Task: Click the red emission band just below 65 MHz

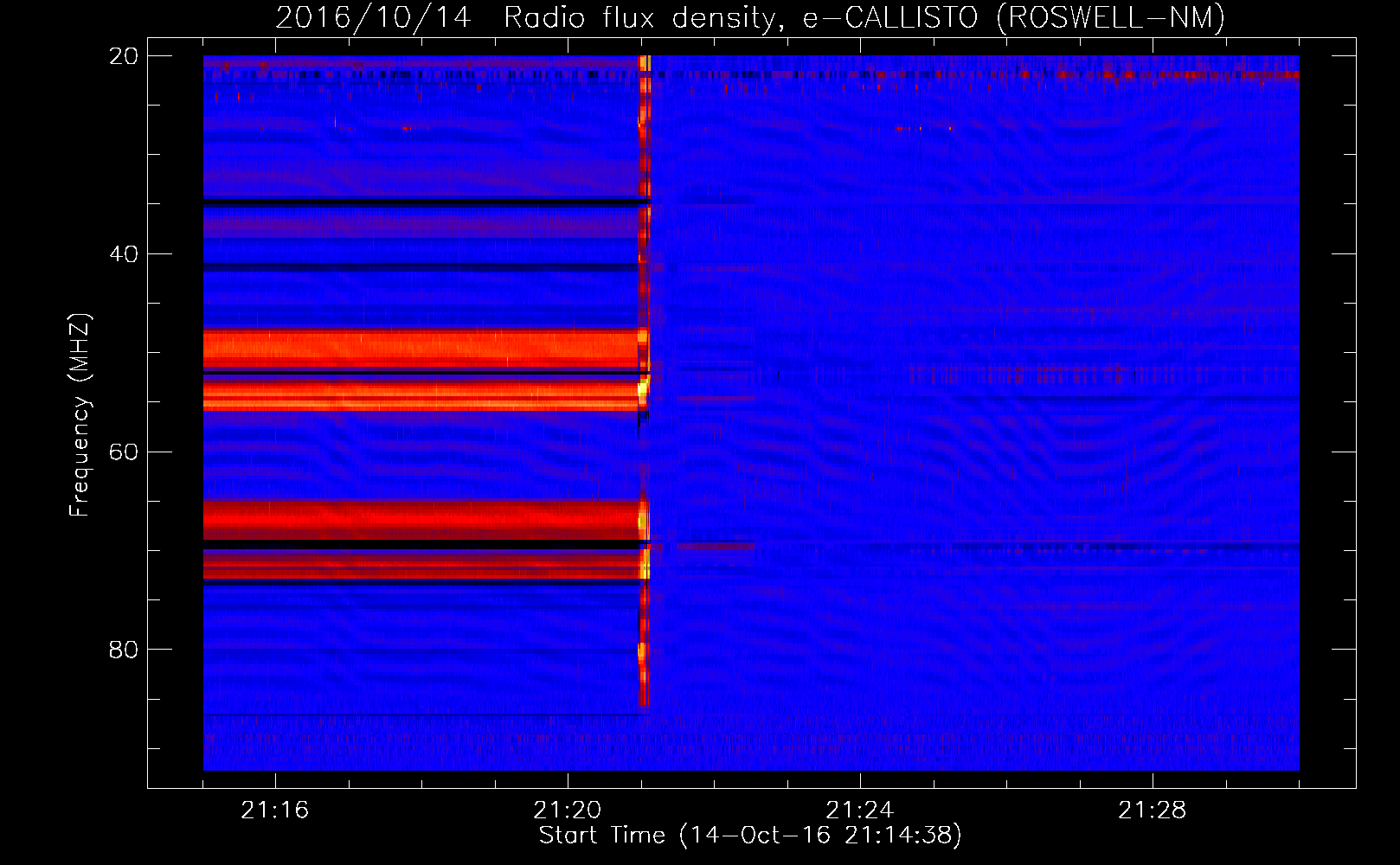Action: click(421, 521)
